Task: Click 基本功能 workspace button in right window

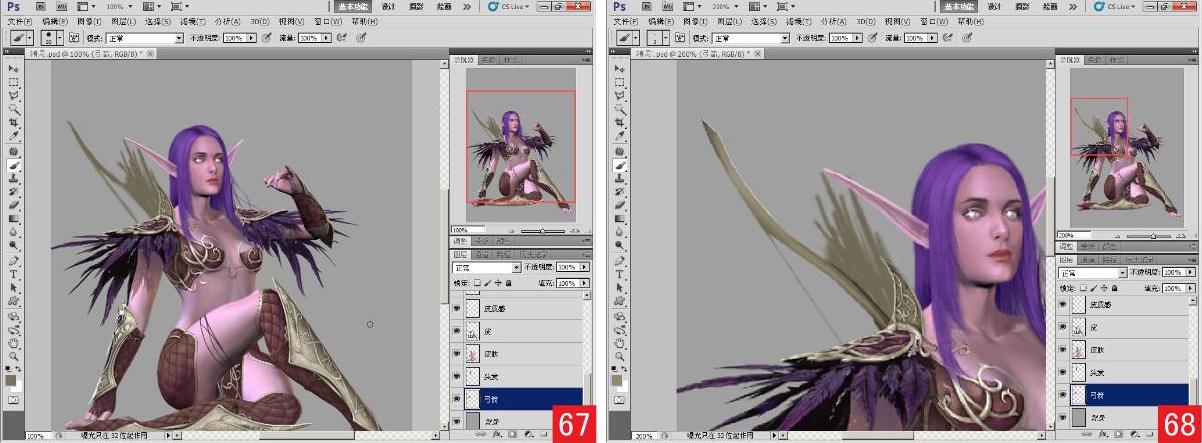Action: 960,6
